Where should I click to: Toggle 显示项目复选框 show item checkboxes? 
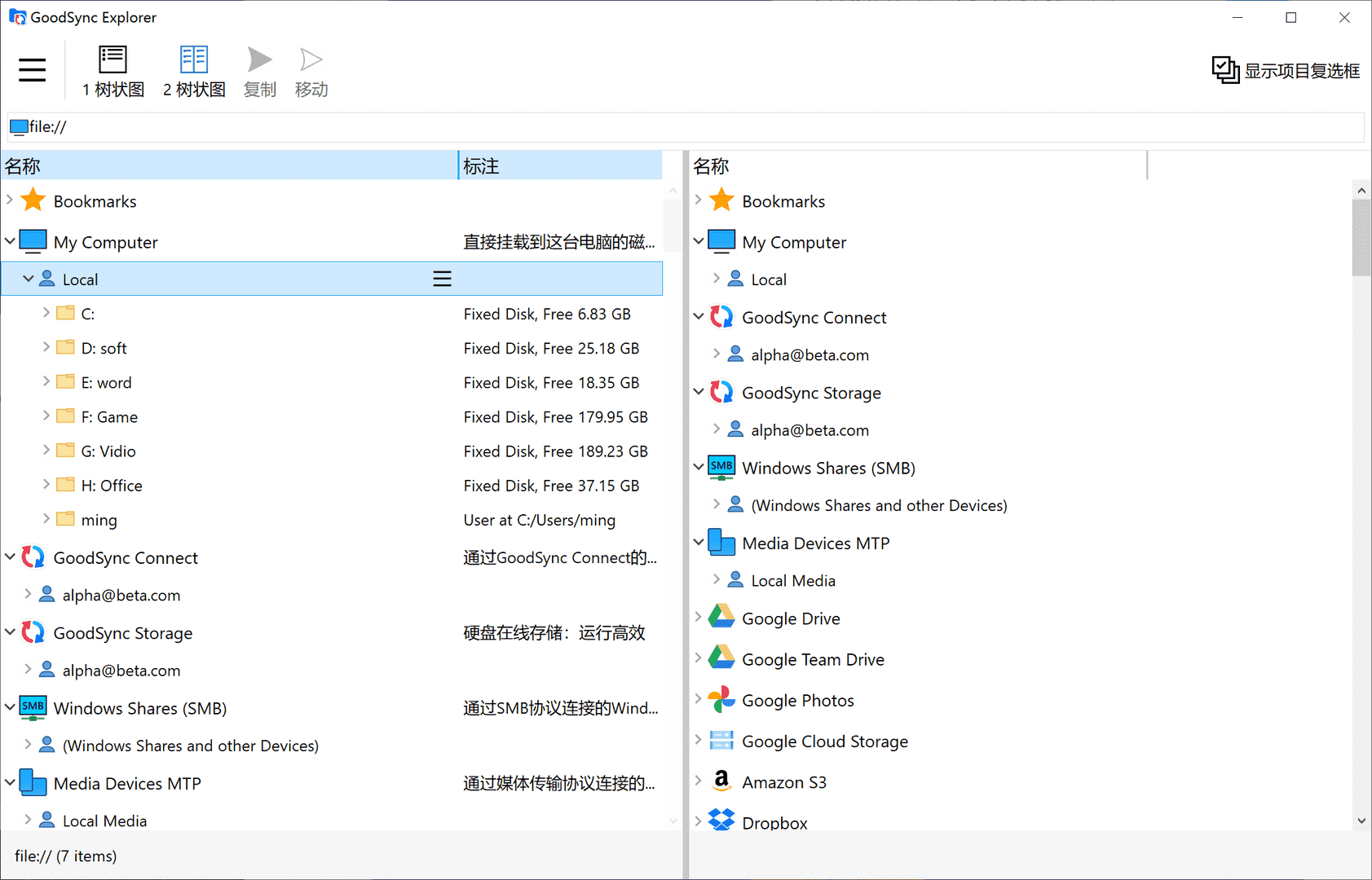click(x=1286, y=71)
